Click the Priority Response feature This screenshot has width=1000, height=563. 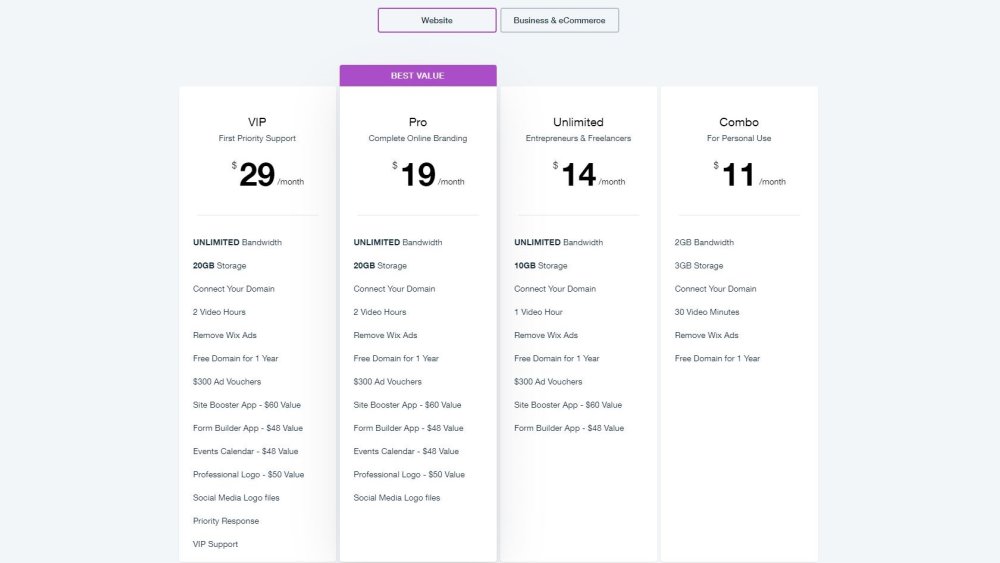226,521
